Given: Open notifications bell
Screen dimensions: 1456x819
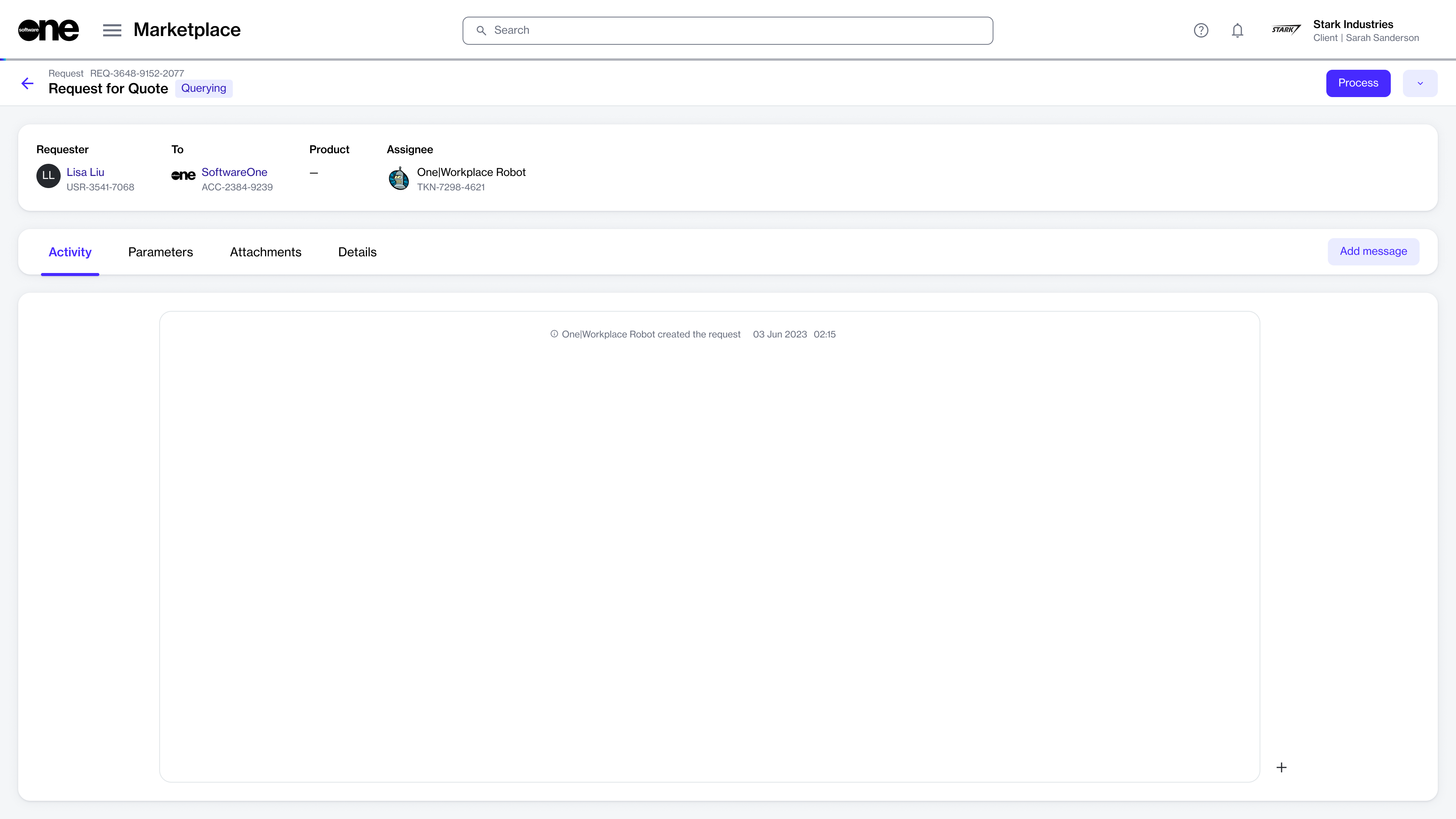Looking at the screenshot, I should pos(1237,30).
